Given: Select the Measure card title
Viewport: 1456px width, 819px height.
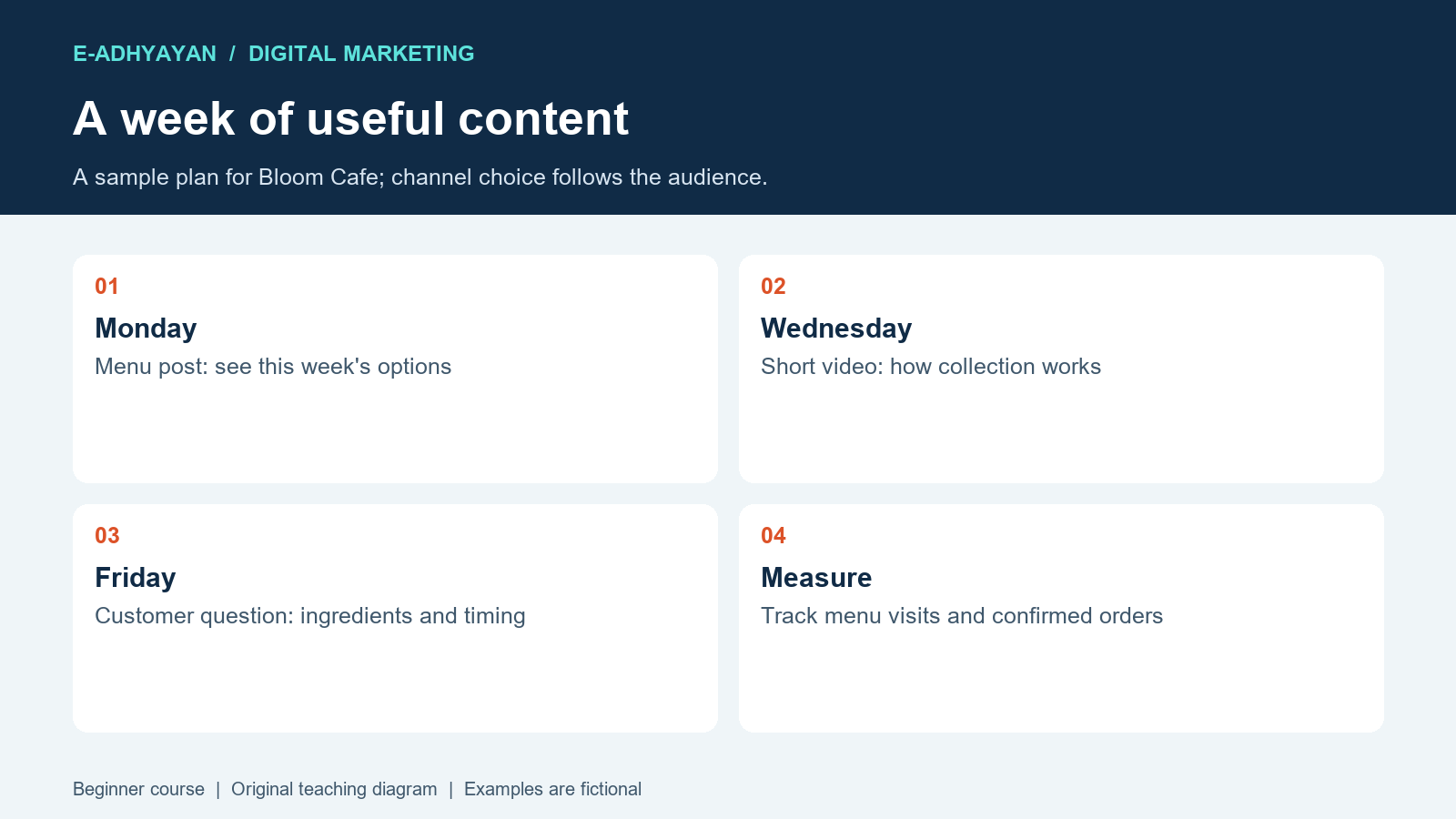Looking at the screenshot, I should click(x=816, y=578).
